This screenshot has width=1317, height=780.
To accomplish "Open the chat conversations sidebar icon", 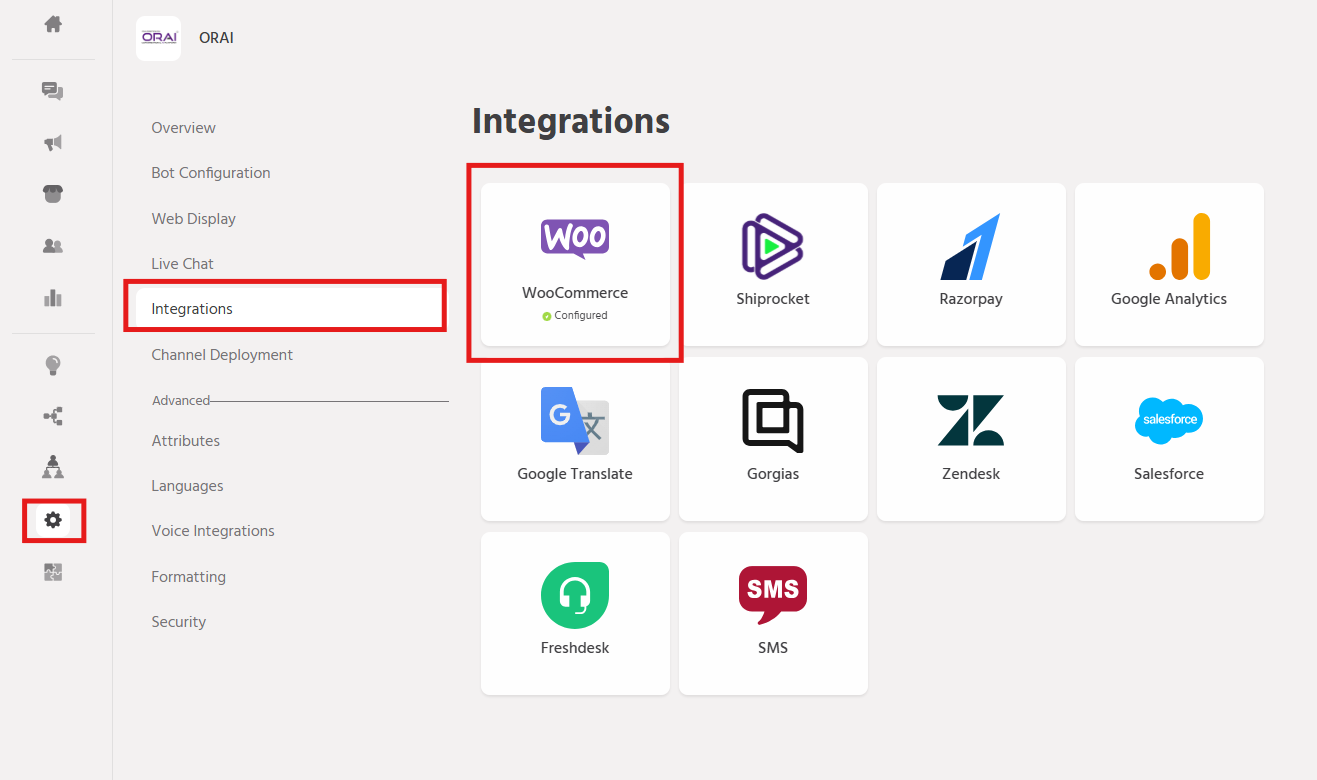I will [53, 91].
